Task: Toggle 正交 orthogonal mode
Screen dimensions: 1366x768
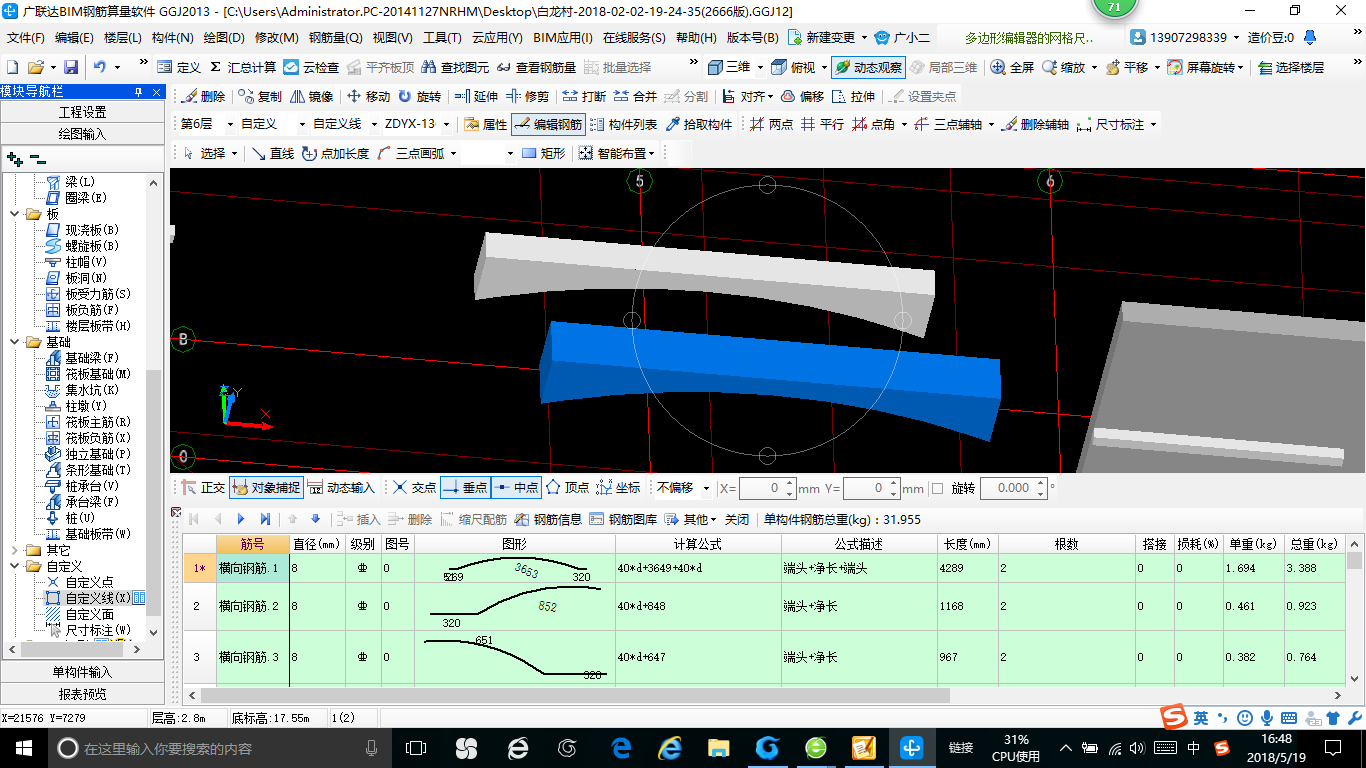Action: tap(203, 488)
